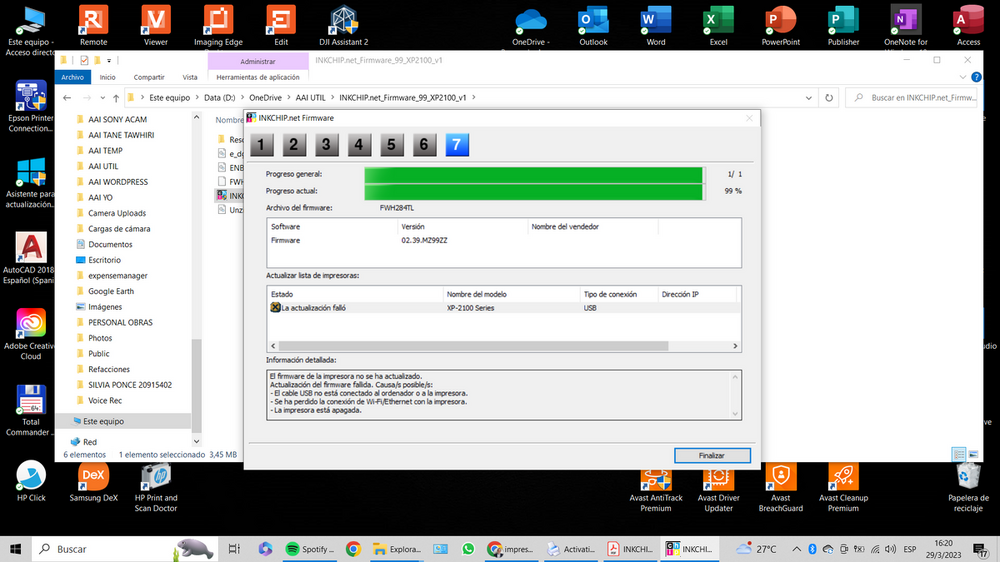The image size is (1000, 562).
Task: Select the XP-2100 Series printer row
Action: [500, 308]
